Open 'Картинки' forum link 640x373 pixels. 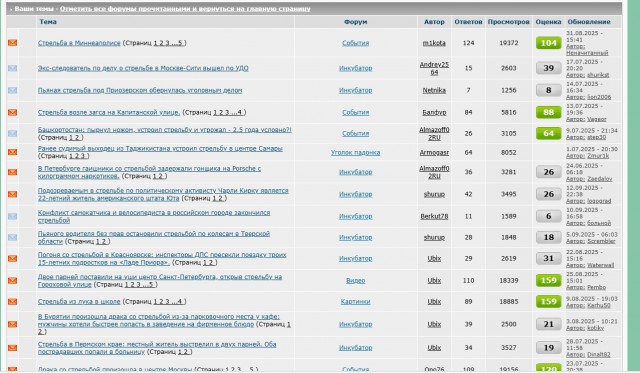(356, 302)
